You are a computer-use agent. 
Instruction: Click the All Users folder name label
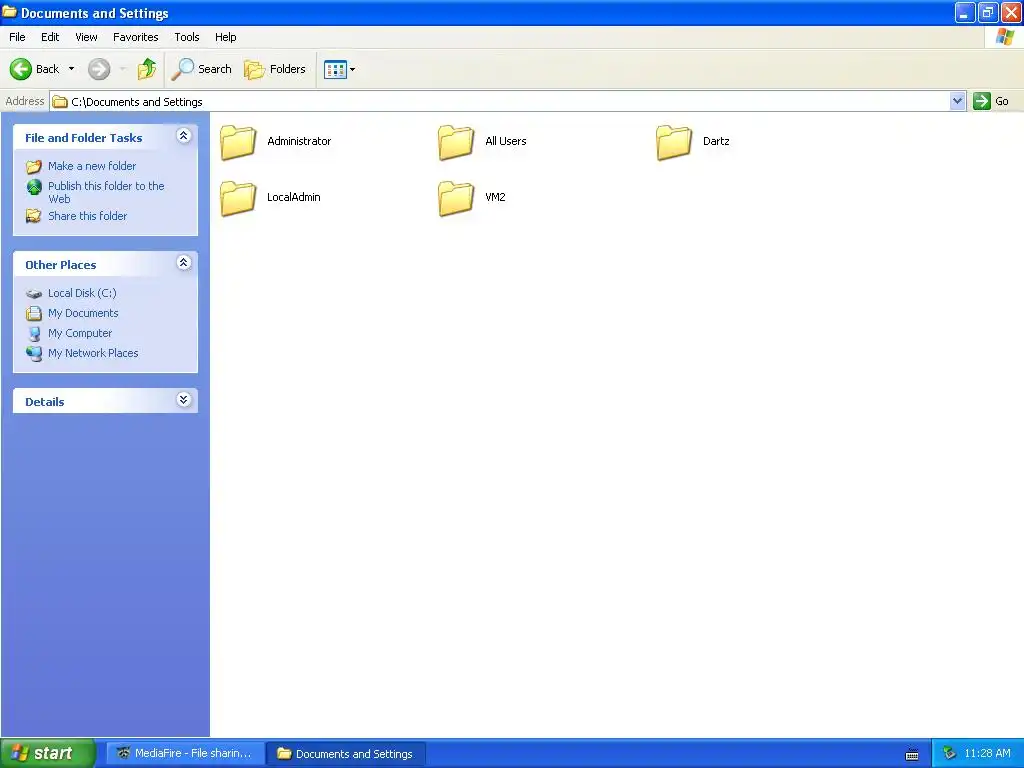point(505,141)
